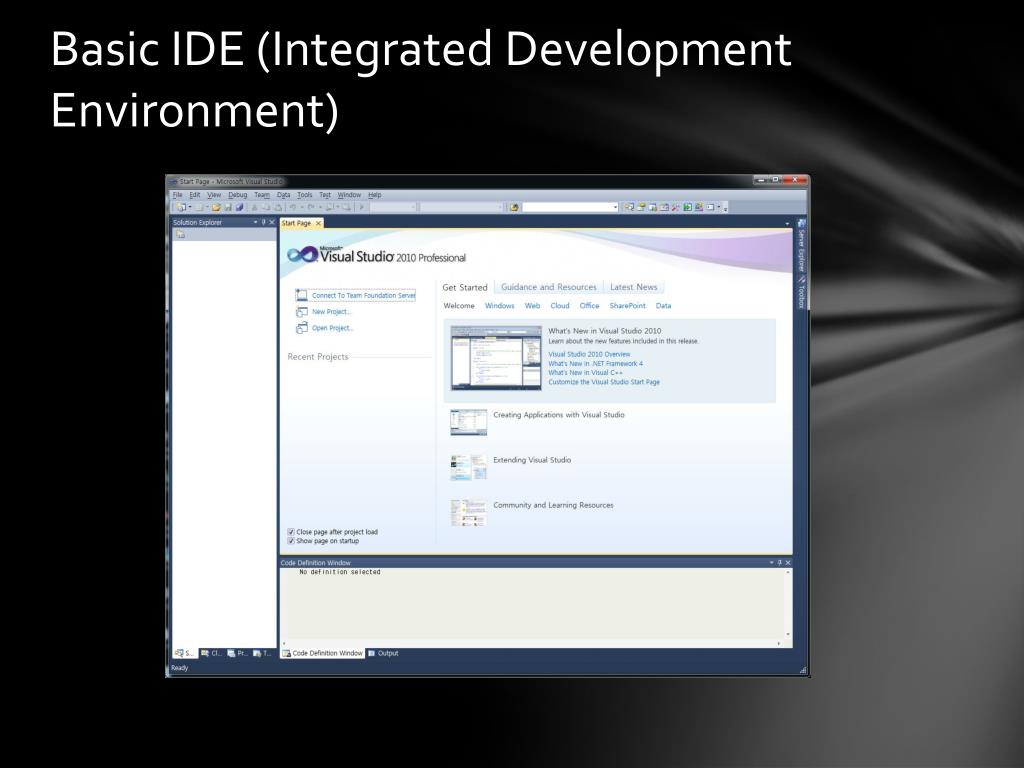Toggle Close page after project load checkbox
Screen dimensions: 1024x768
tap(291, 532)
